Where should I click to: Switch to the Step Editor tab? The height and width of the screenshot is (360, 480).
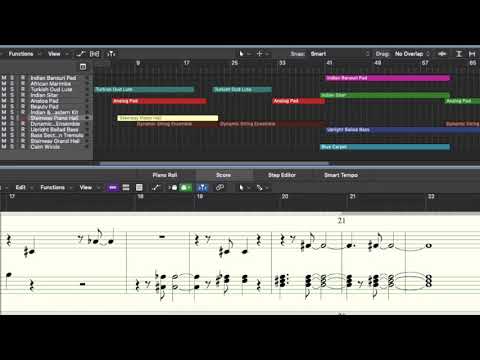click(282, 175)
